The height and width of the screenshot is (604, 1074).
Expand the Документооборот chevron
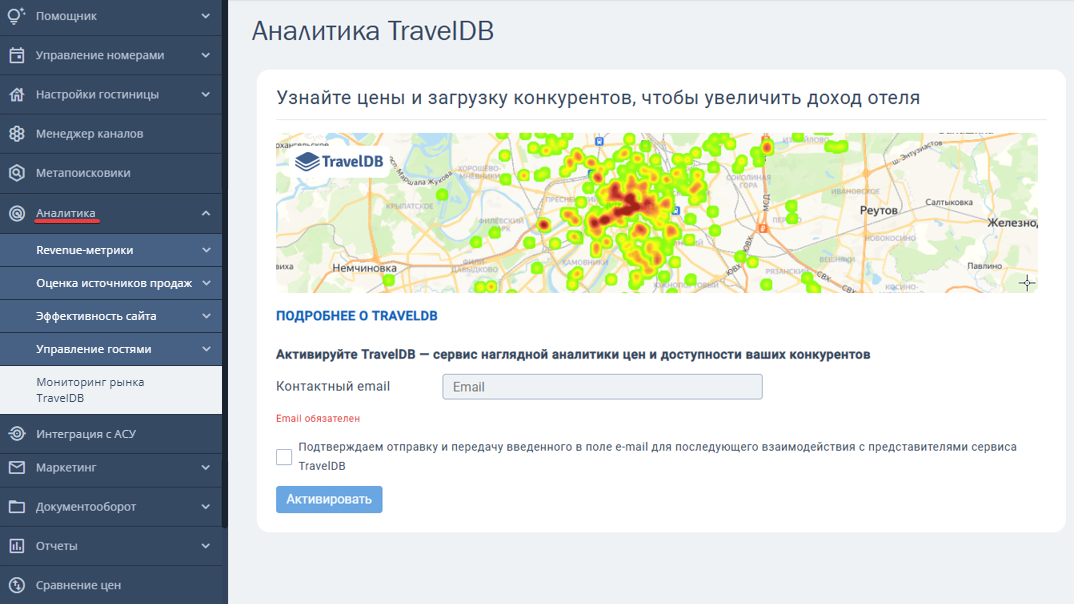(205, 507)
